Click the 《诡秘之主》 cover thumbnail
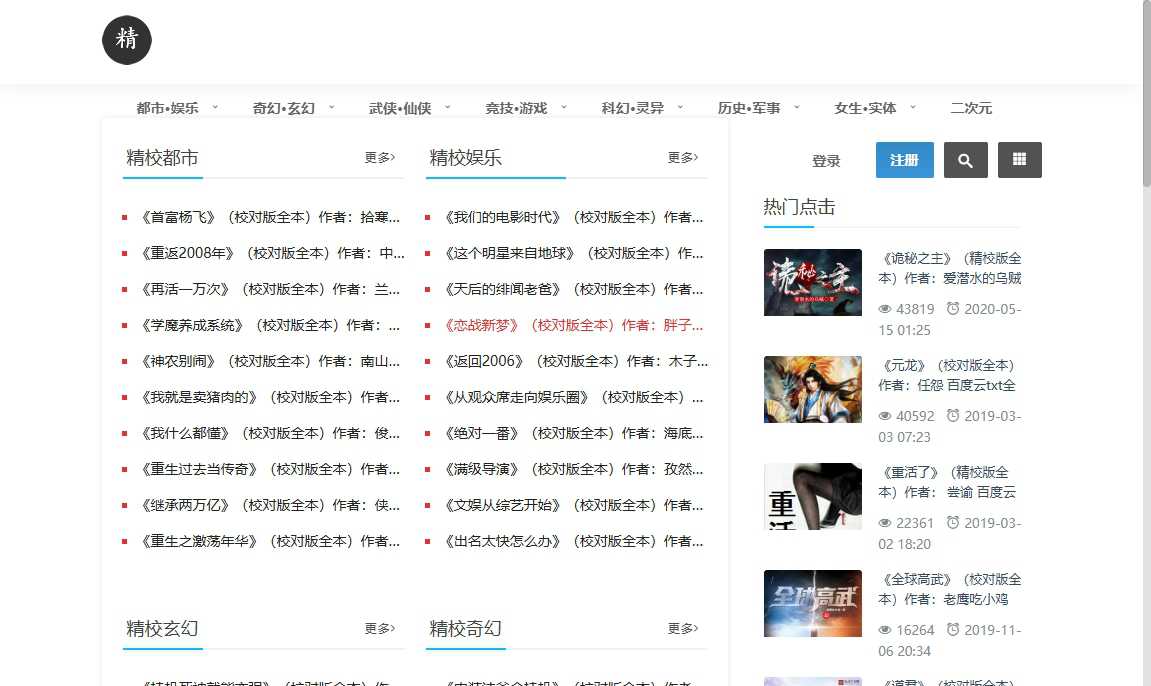The width and height of the screenshot is (1151, 686). click(813, 282)
